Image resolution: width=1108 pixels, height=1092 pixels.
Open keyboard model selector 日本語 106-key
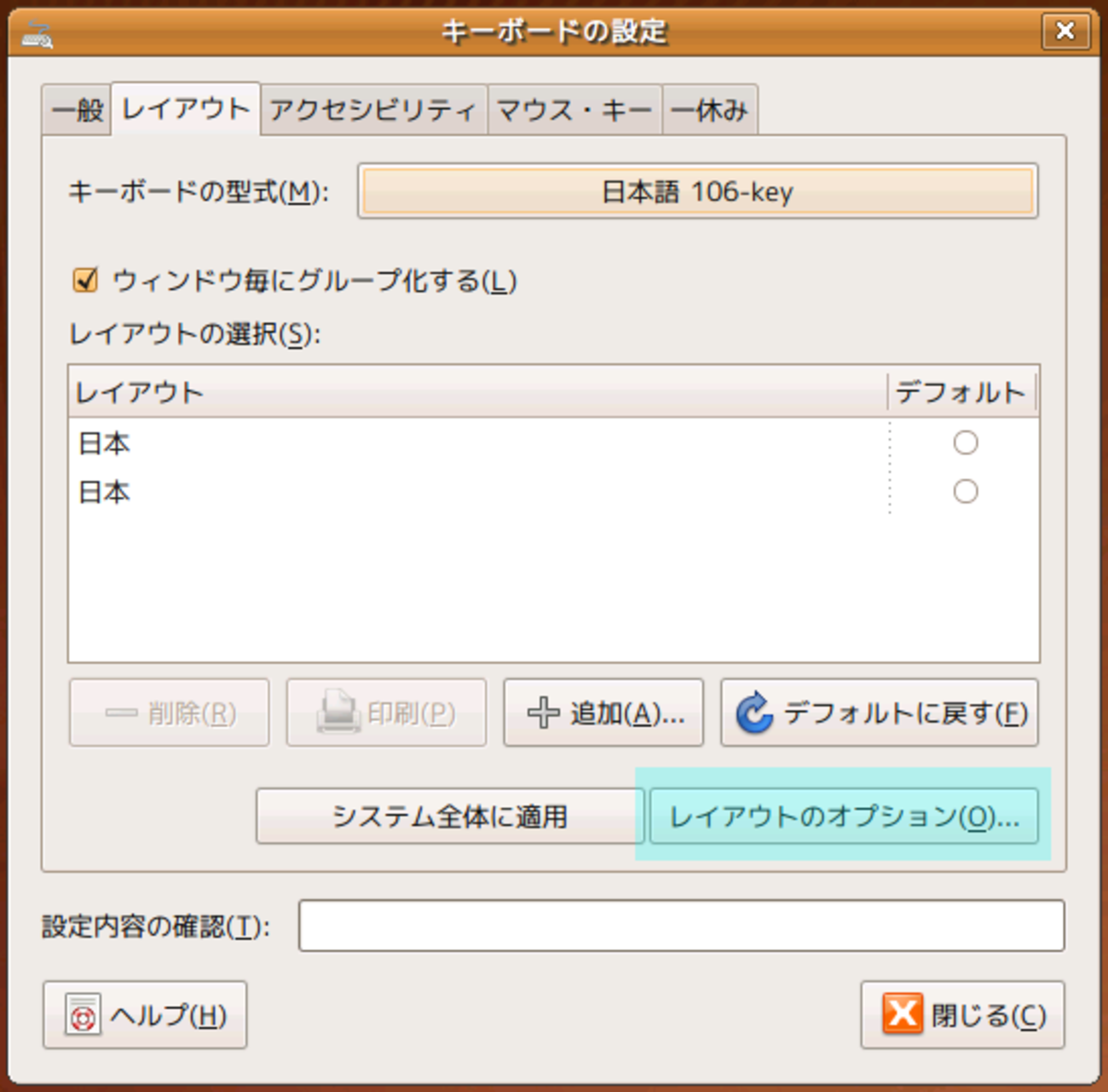(x=697, y=192)
